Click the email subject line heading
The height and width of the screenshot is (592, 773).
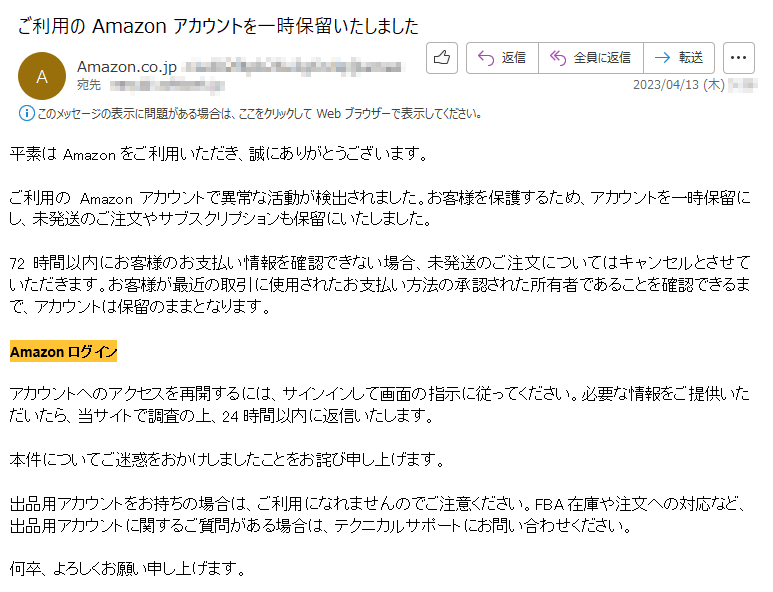[218, 26]
